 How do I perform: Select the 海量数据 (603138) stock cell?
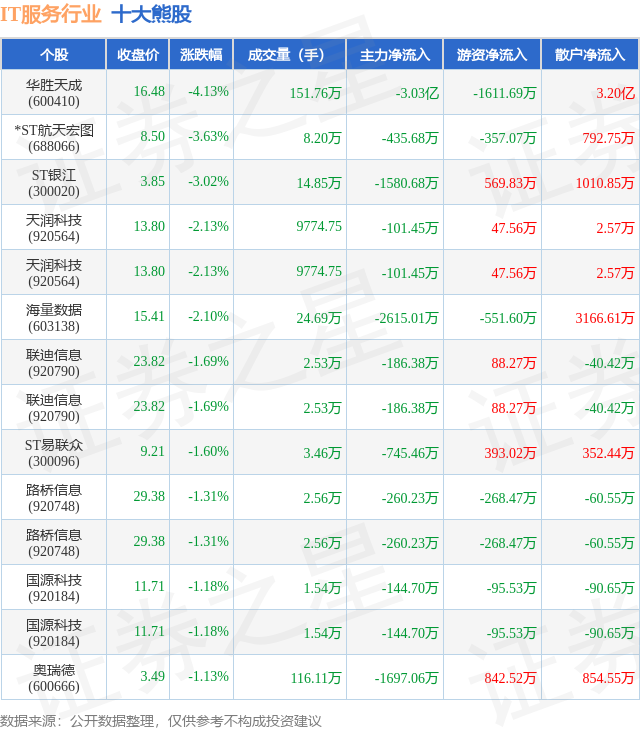pyautogui.click(x=54, y=318)
